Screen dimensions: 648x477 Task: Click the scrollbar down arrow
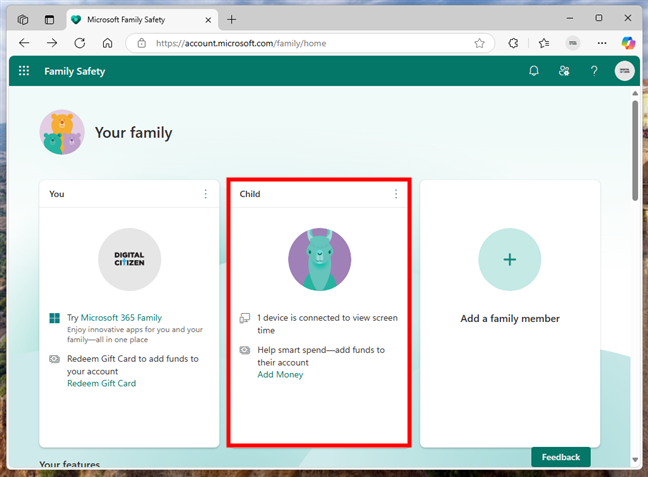point(635,460)
